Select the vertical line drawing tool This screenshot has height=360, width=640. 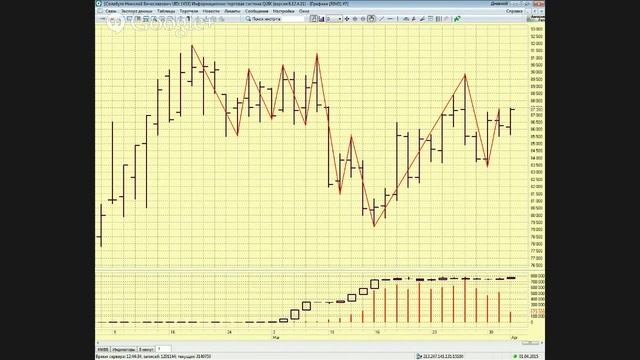[x=398, y=19]
